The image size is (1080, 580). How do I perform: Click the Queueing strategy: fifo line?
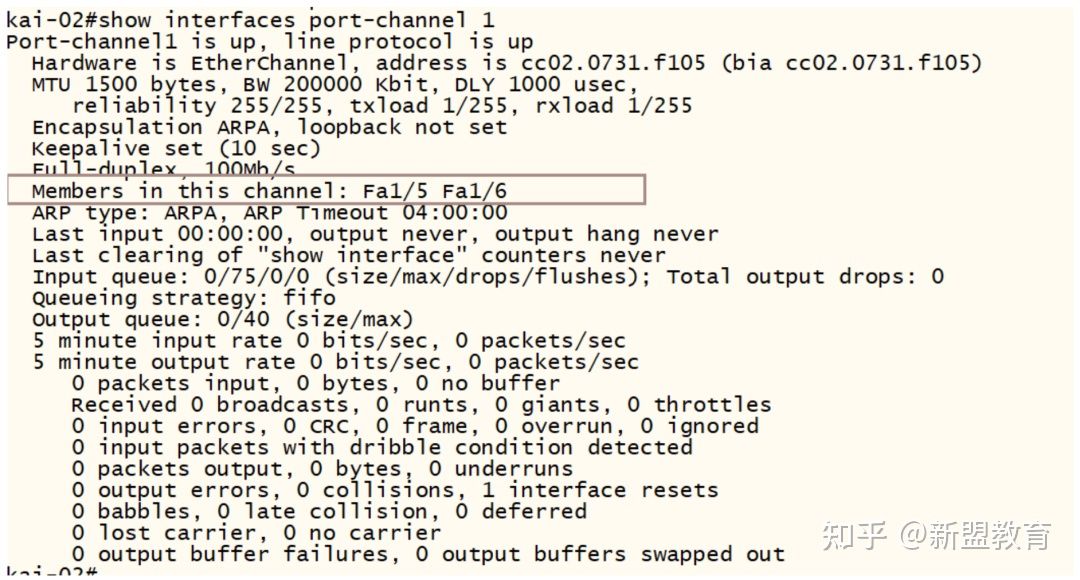tap(184, 297)
